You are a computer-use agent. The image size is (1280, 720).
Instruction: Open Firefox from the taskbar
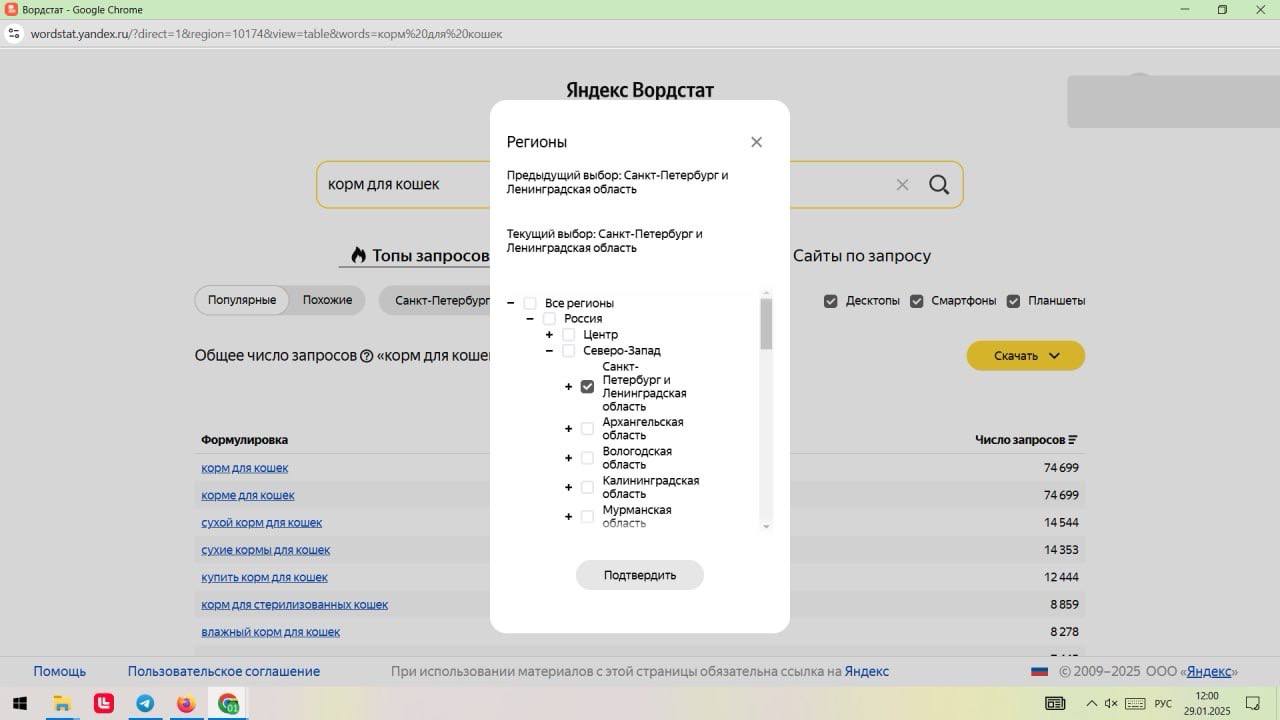tap(186, 704)
